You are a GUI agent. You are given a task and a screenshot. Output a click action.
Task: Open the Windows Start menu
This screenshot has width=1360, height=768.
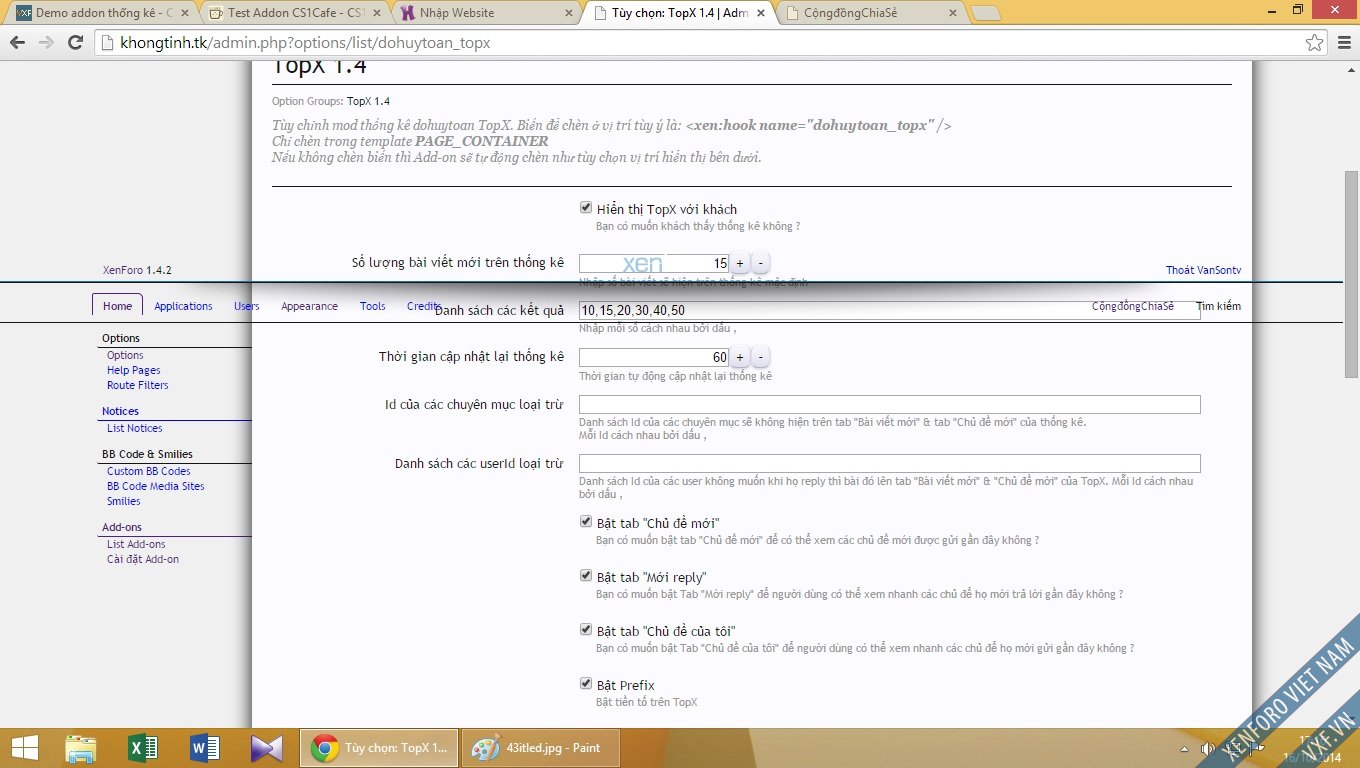pyautogui.click(x=24, y=748)
